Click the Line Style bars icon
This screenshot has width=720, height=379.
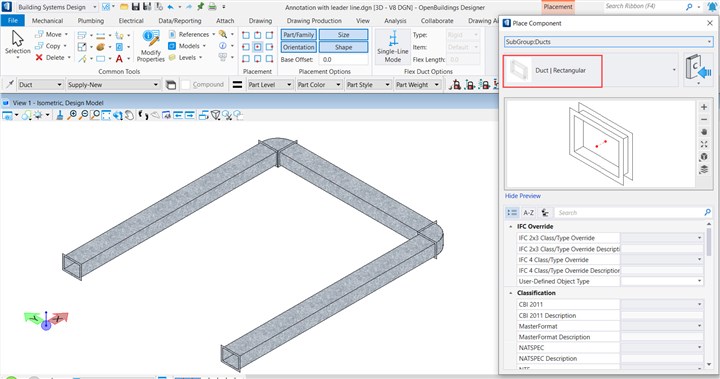coord(237,85)
